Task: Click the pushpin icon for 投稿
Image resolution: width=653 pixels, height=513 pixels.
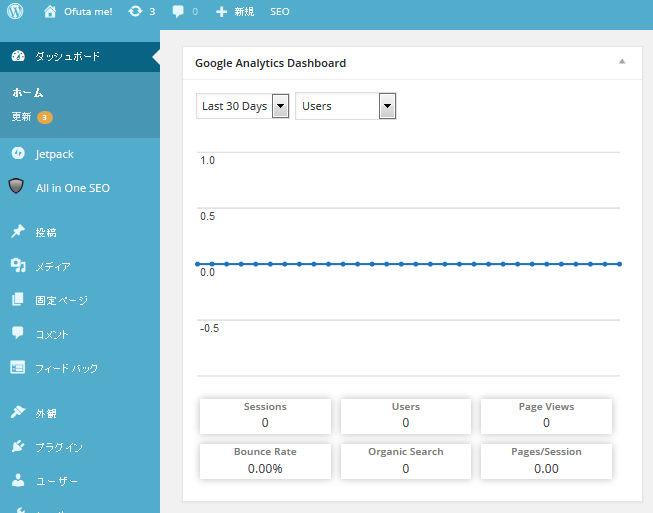Action: [18, 231]
